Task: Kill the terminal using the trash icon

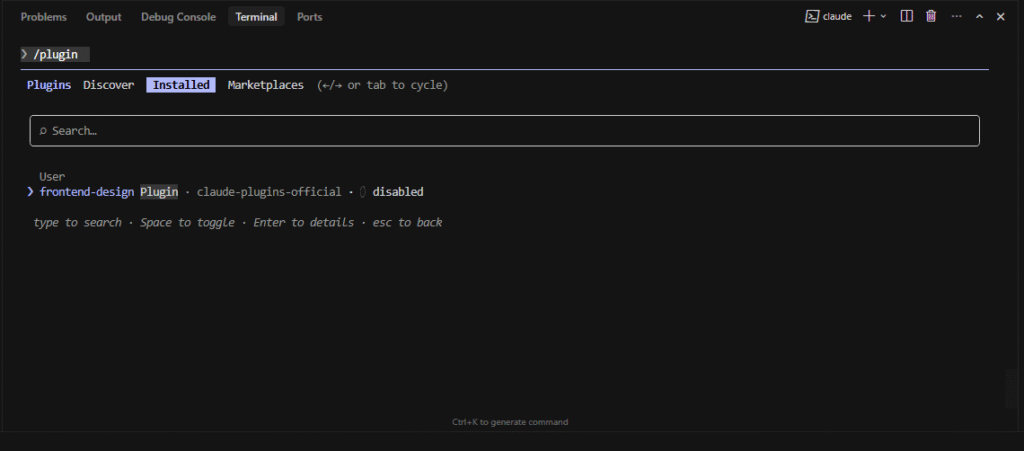Action: click(x=931, y=16)
